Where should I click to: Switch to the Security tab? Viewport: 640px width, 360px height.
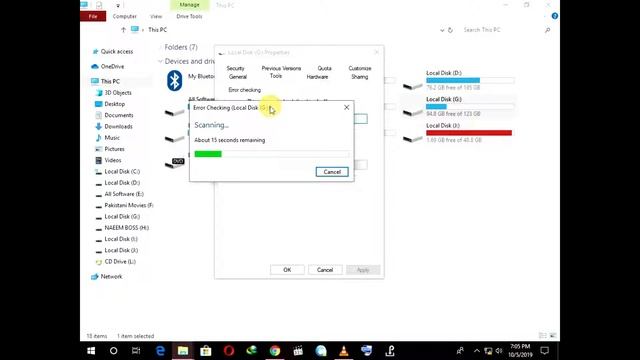pyautogui.click(x=236, y=68)
